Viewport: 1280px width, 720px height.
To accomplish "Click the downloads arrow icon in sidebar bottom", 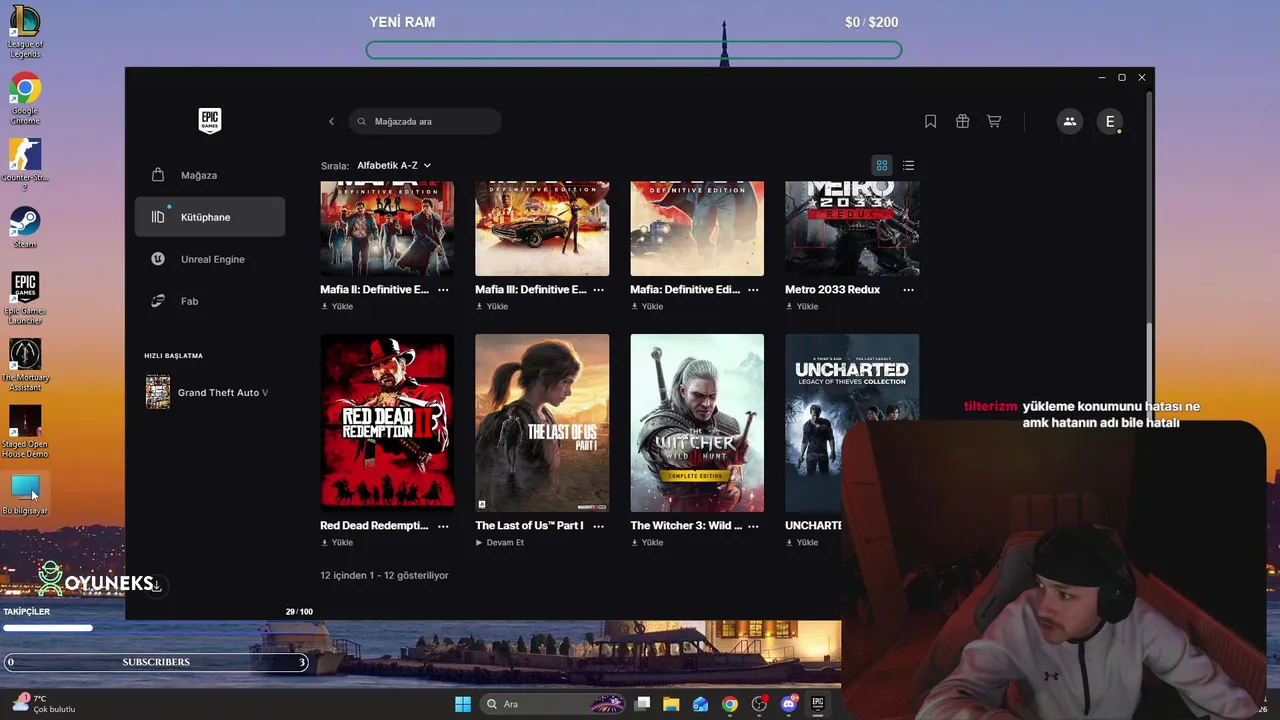I will point(157,586).
